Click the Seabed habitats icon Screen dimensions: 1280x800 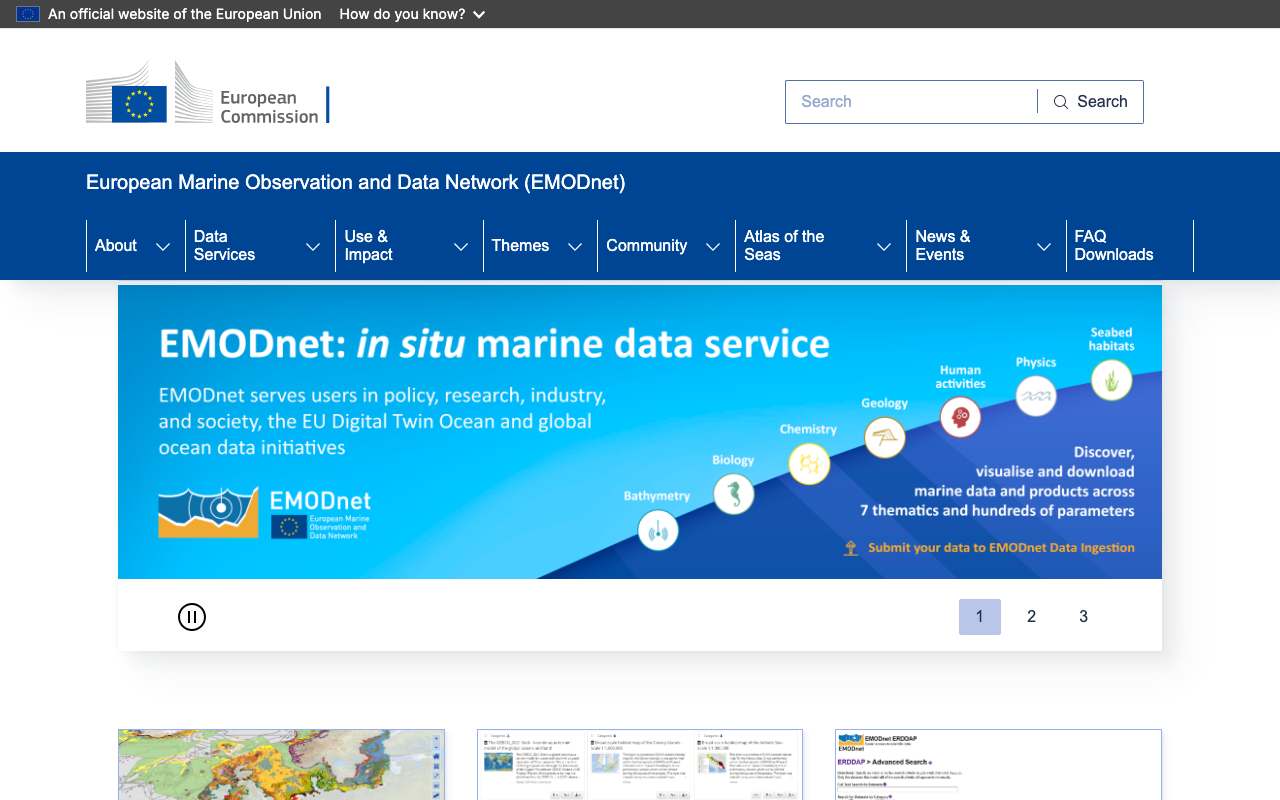[1111, 380]
